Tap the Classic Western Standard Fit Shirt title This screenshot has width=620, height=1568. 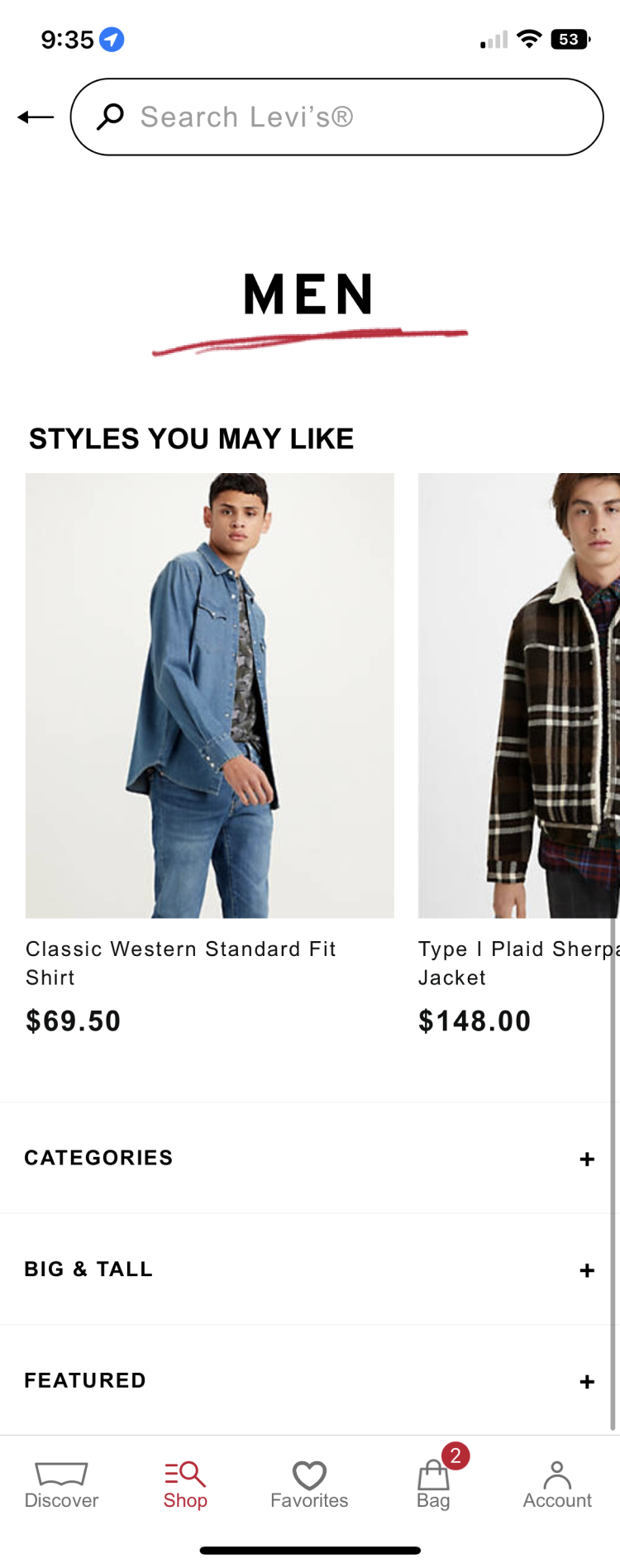click(x=180, y=963)
